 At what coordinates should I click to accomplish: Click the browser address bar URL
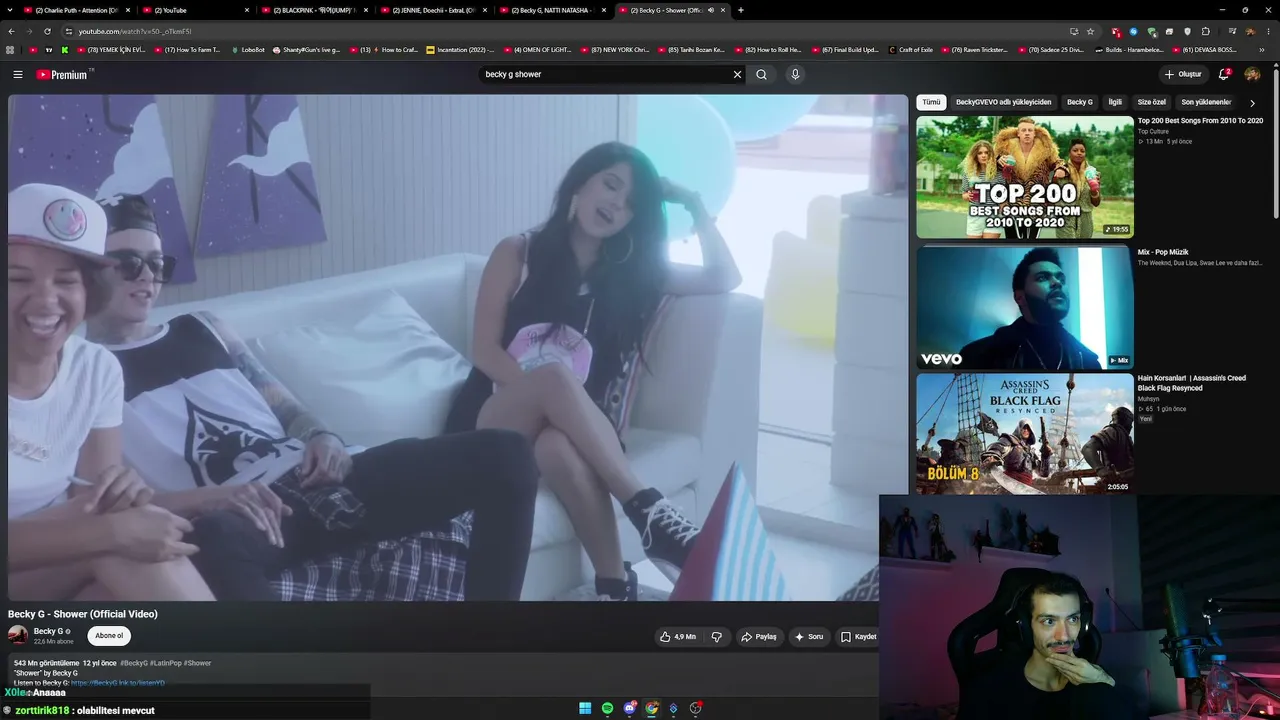click(135, 31)
